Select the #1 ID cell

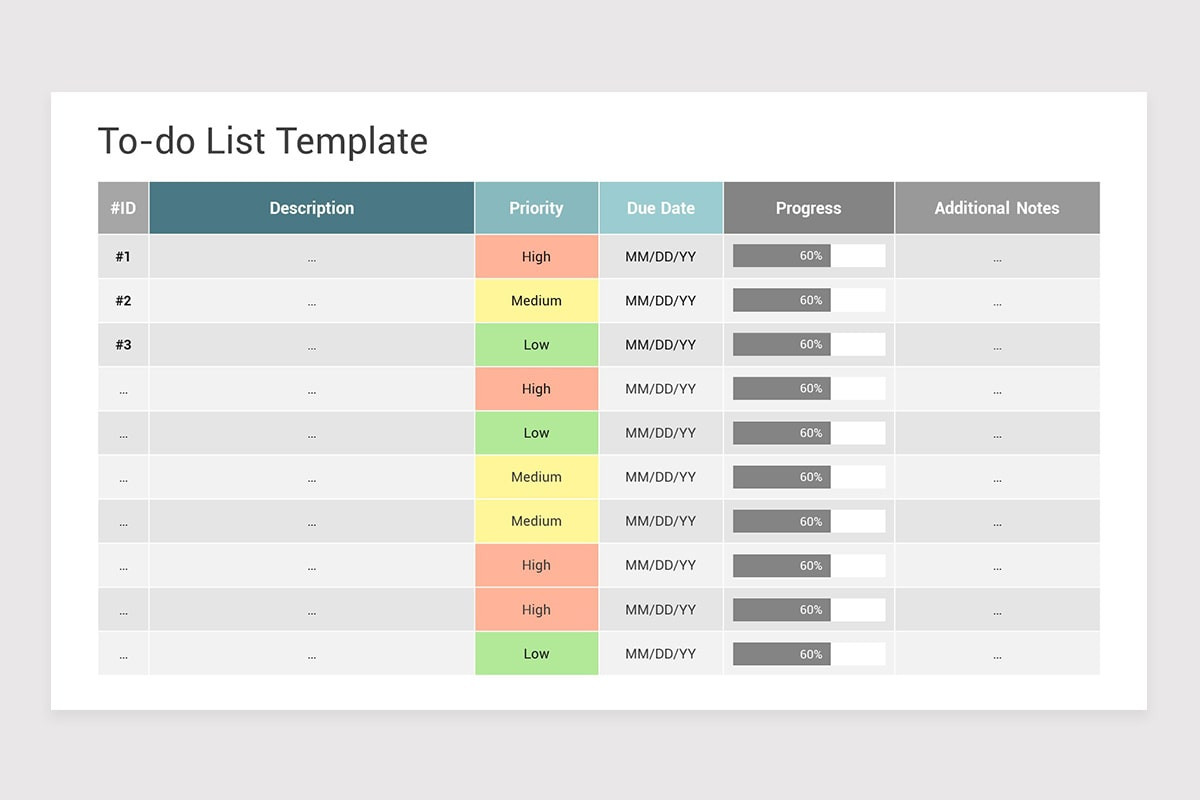click(123, 256)
